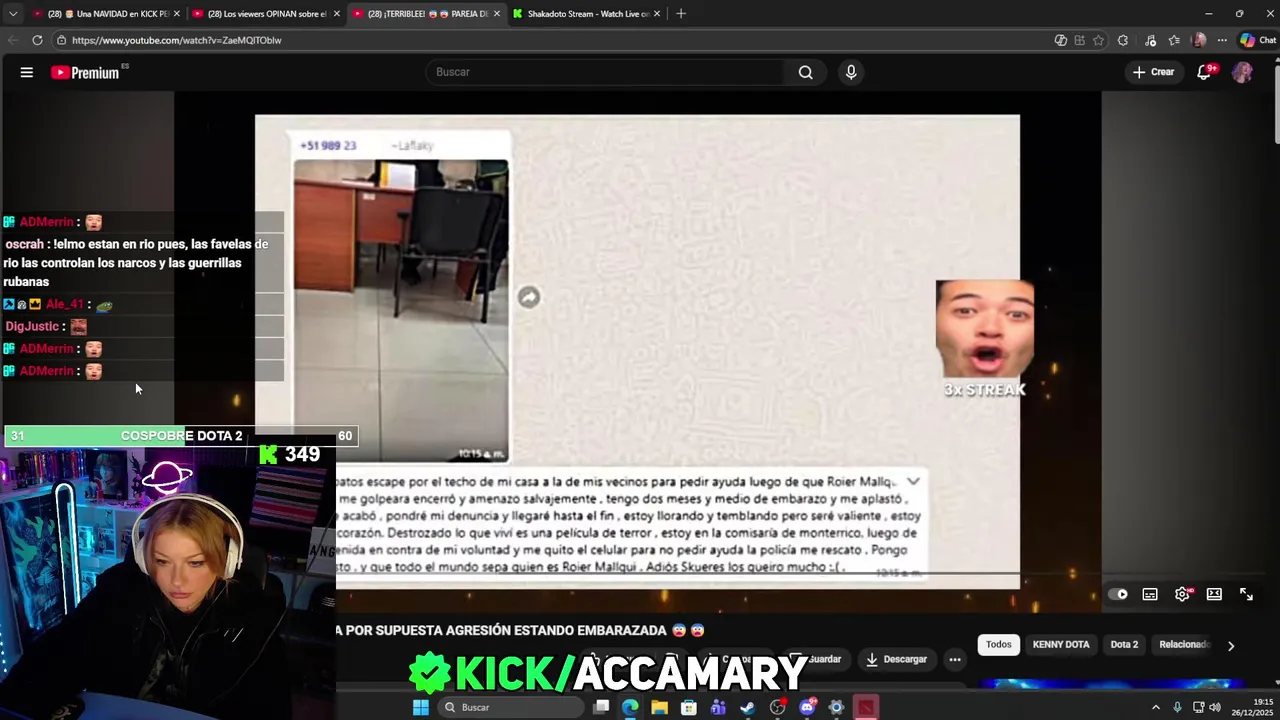Open Microsoft Teams from the taskbar
The width and height of the screenshot is (1280, 720).
click(718, 707)
